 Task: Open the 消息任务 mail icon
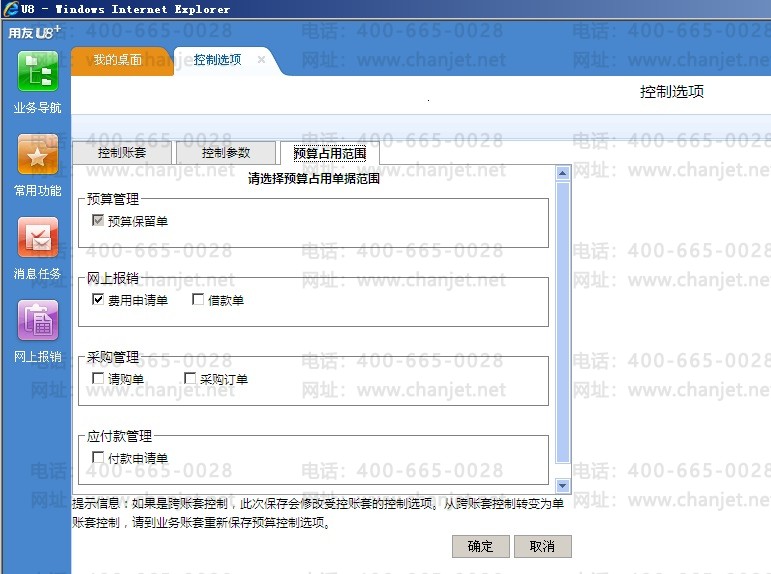[38, 238]
